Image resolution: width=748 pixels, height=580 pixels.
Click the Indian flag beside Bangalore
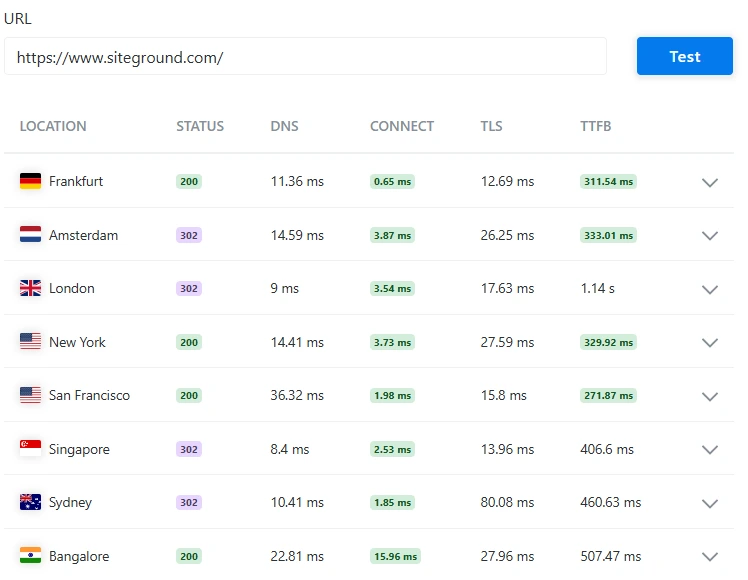[x=31, y=556]
